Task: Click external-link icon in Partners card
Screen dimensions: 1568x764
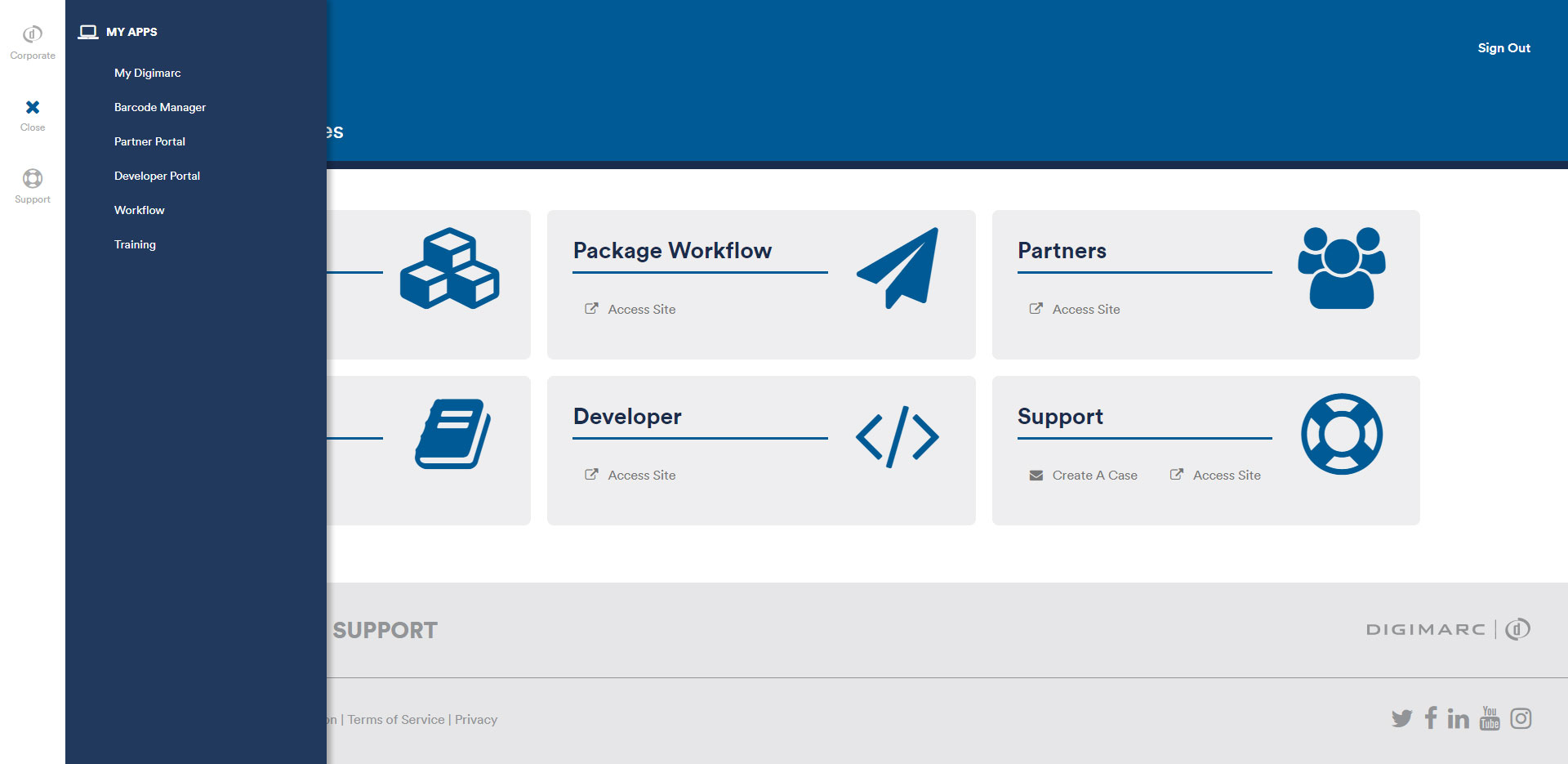Action: (1036, 308)
